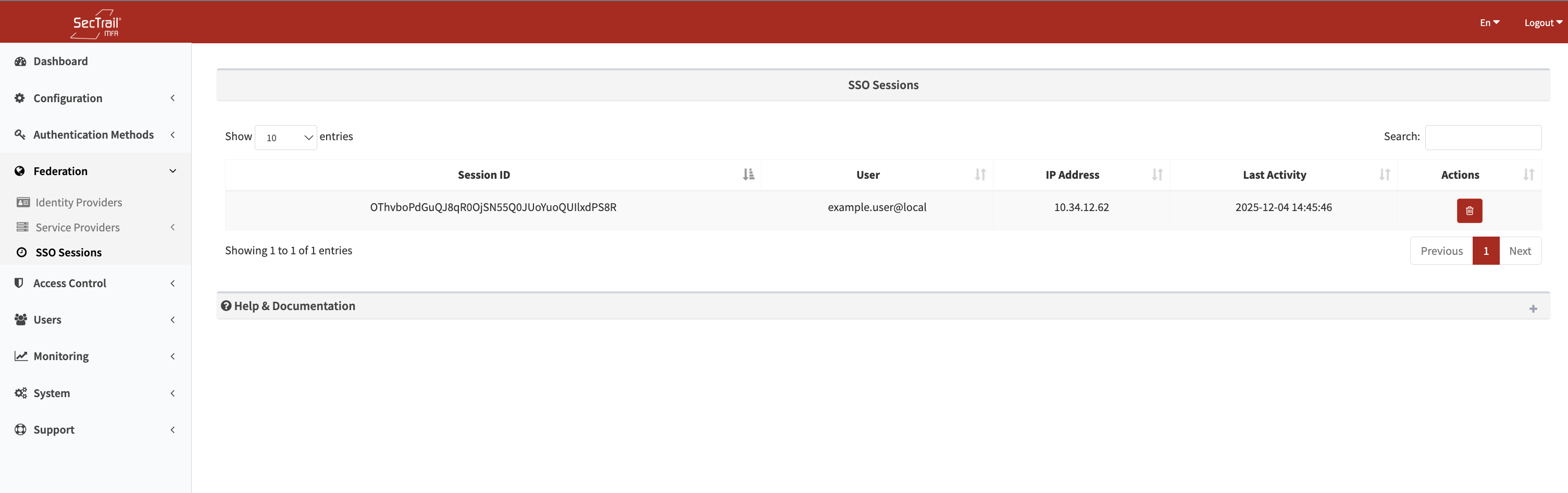1568x493 pixels.
Task: Expand Help & Documentation with plus icon
Action: [1533, 309]
